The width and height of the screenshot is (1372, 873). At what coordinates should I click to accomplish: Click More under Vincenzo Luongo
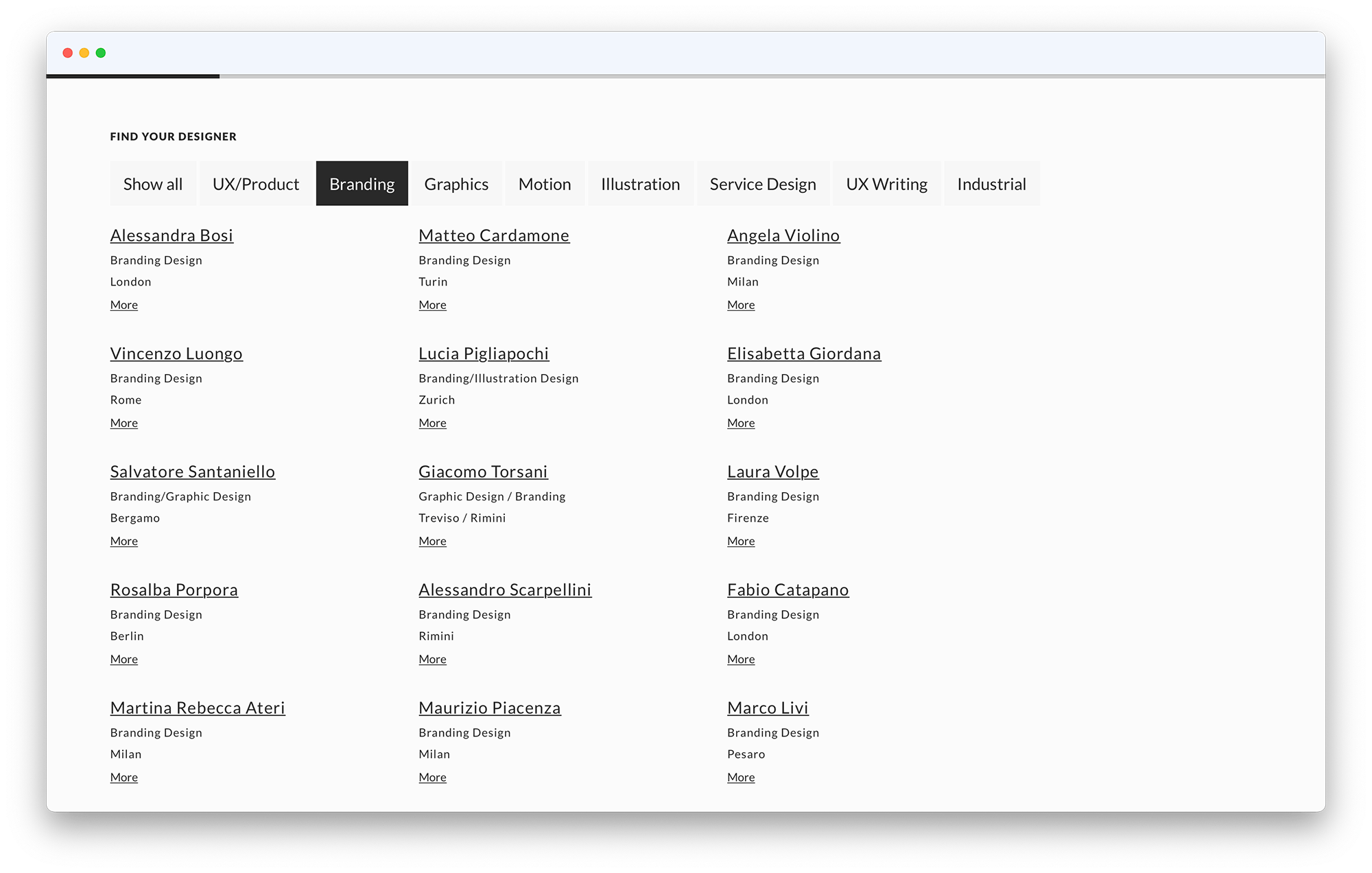(x=124, y=423)
